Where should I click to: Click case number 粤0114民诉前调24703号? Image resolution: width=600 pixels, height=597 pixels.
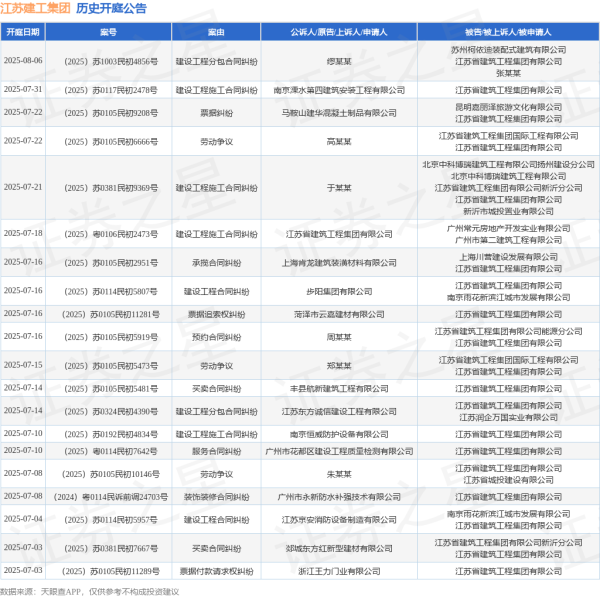tap(111, 497)
